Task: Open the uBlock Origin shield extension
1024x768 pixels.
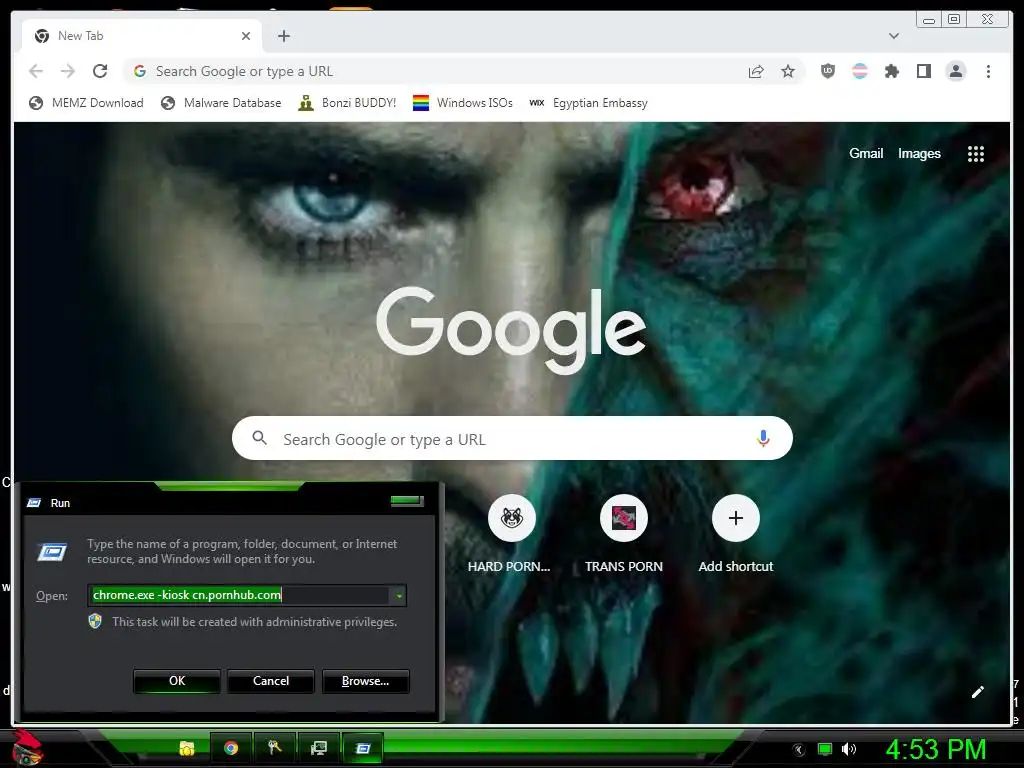Action: click(827, 71)
